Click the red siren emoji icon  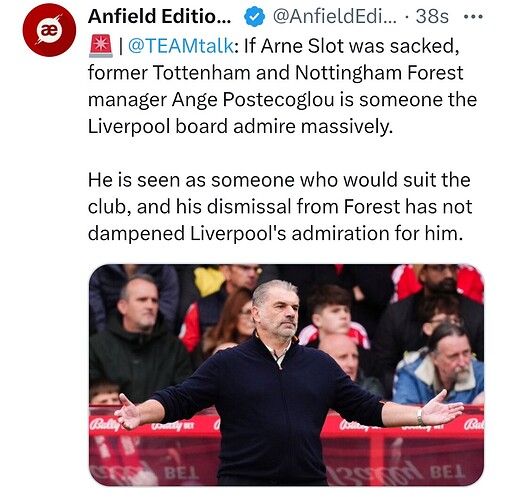[101, 46]
